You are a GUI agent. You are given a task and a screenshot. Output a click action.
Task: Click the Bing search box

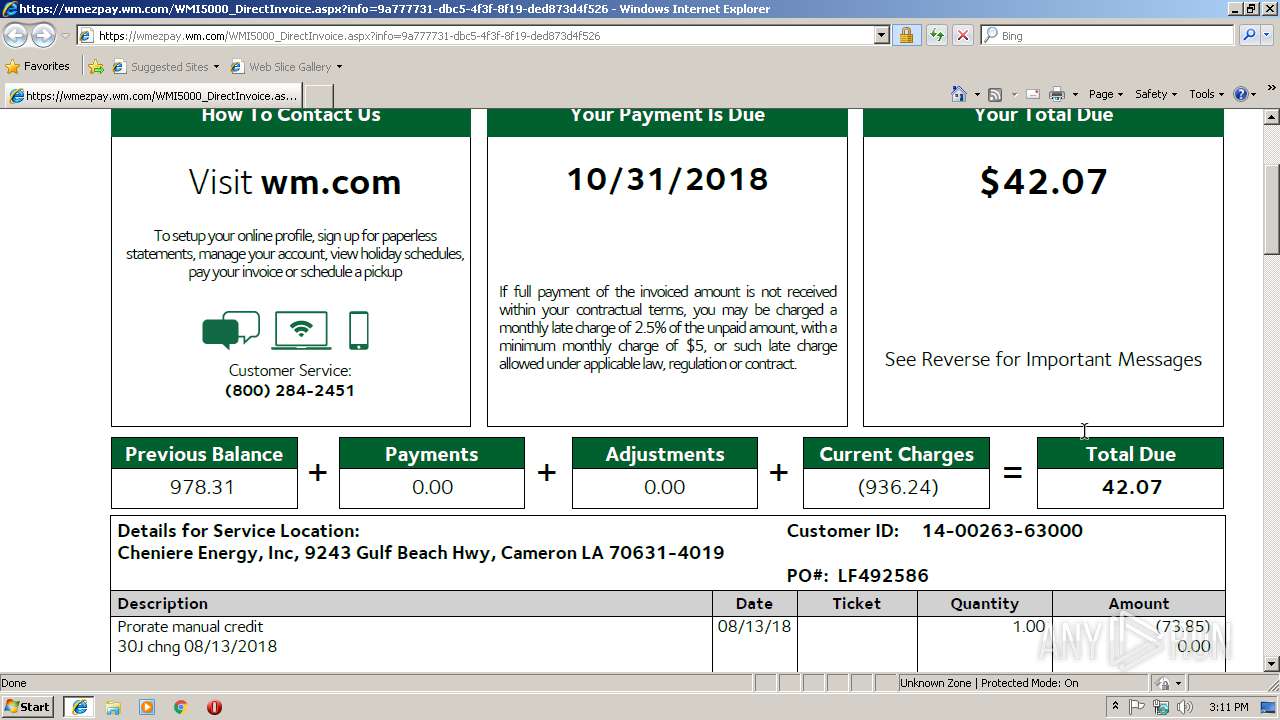point(1108,36)
